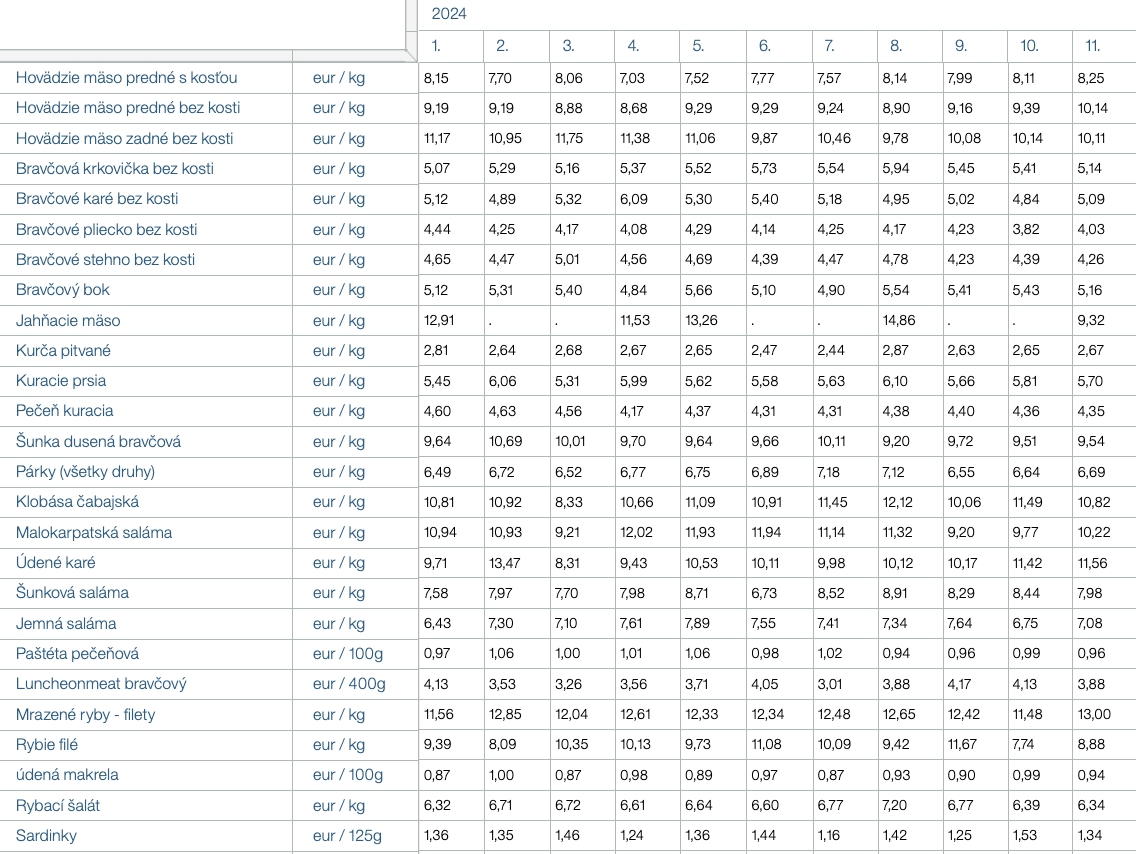1136x854 pixels.
Task: Open the Sardinky row label
Action: pos(46,836)
